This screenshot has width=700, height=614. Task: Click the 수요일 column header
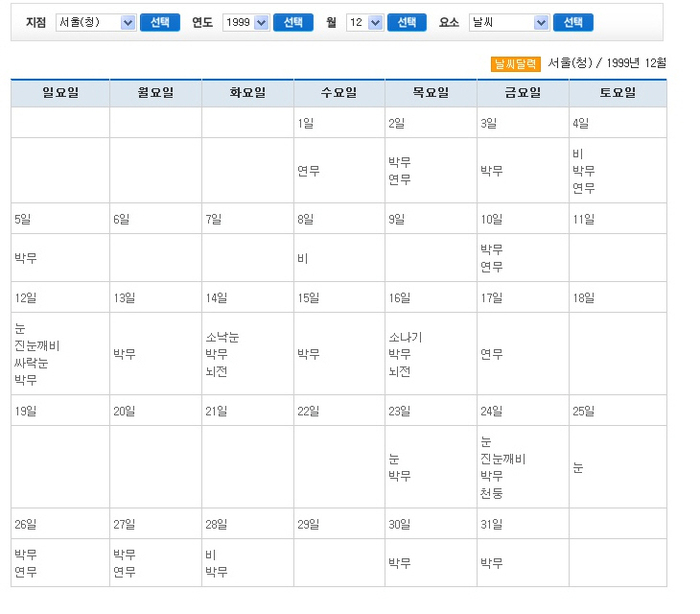[339, 93]
